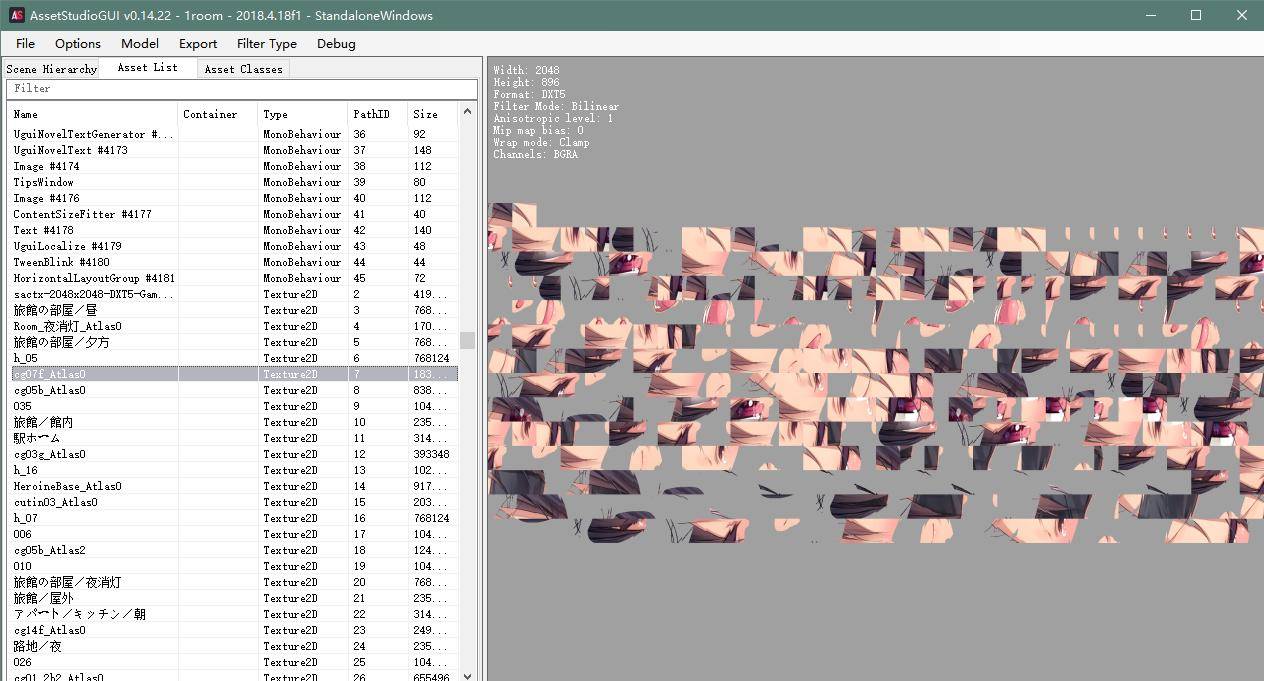This screenshot has width=1264, height=681.
Task: Click the asset list scroll up arrow
Action: [467, 111]
